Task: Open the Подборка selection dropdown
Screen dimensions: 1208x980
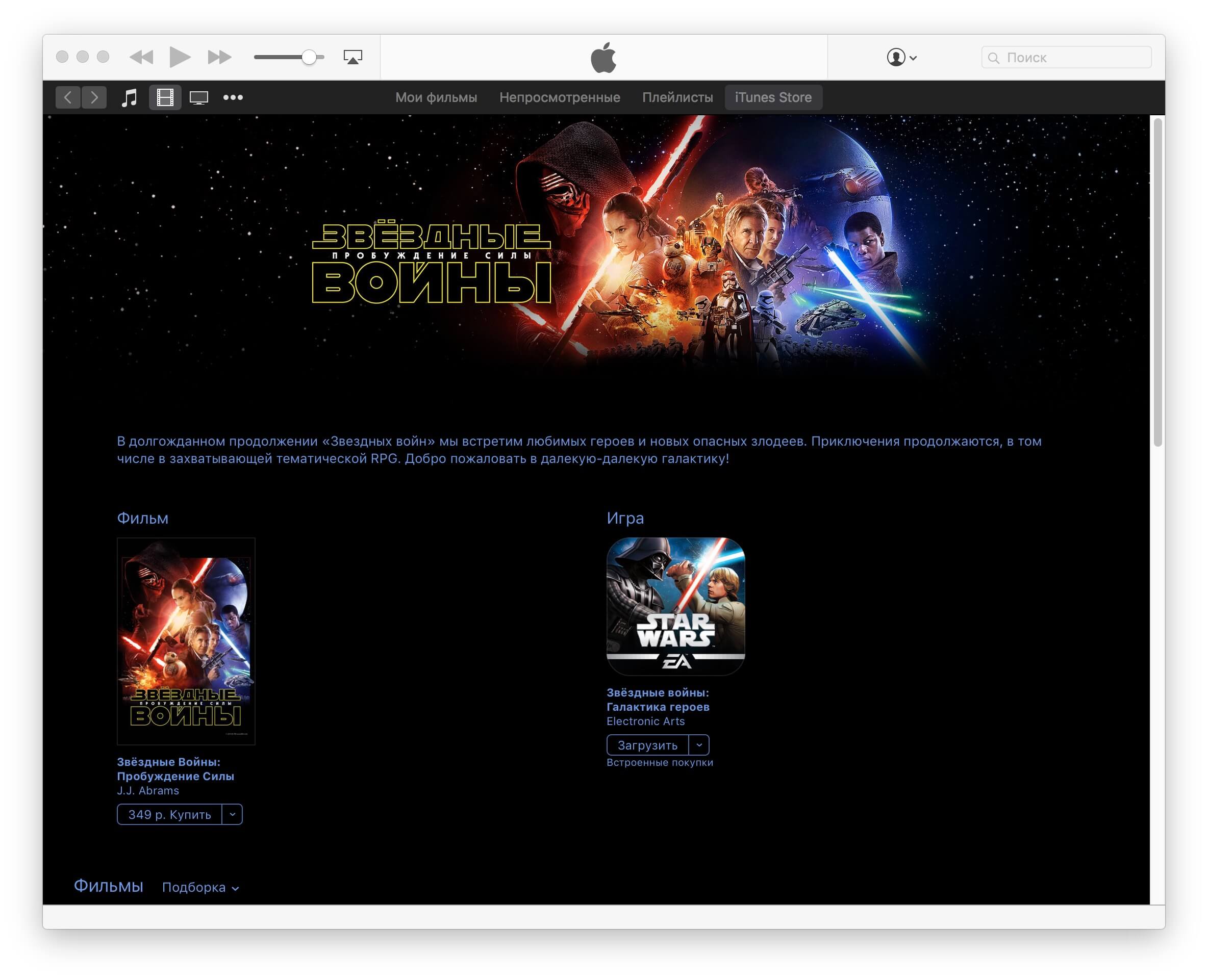Action: [200, 887]
